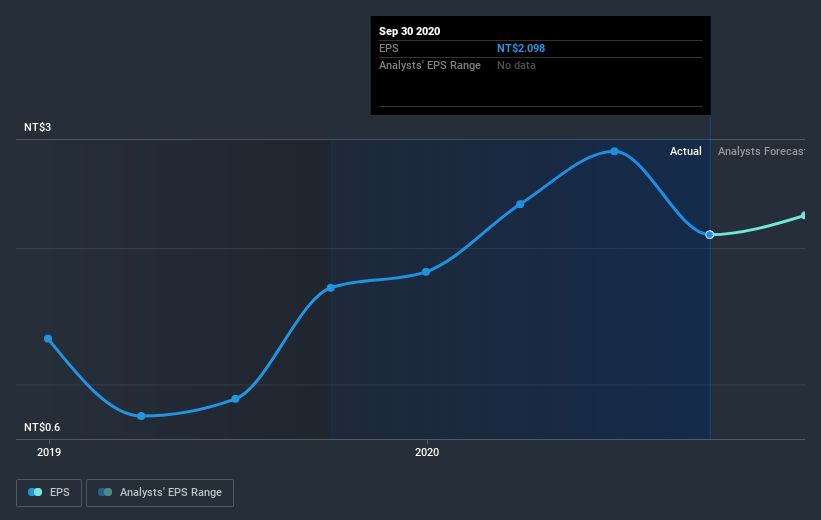Click the Actual label
This screenshot has height=520, width=821.
point(685,151)
